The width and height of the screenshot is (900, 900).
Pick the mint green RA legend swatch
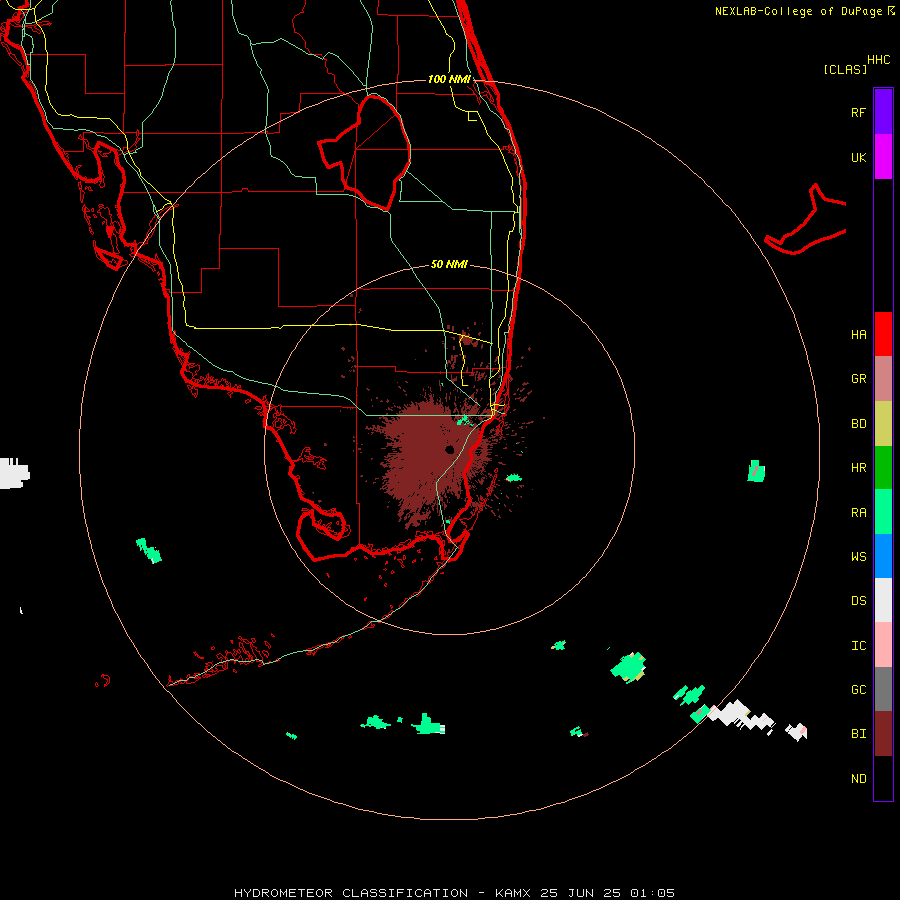pos(883,512)
